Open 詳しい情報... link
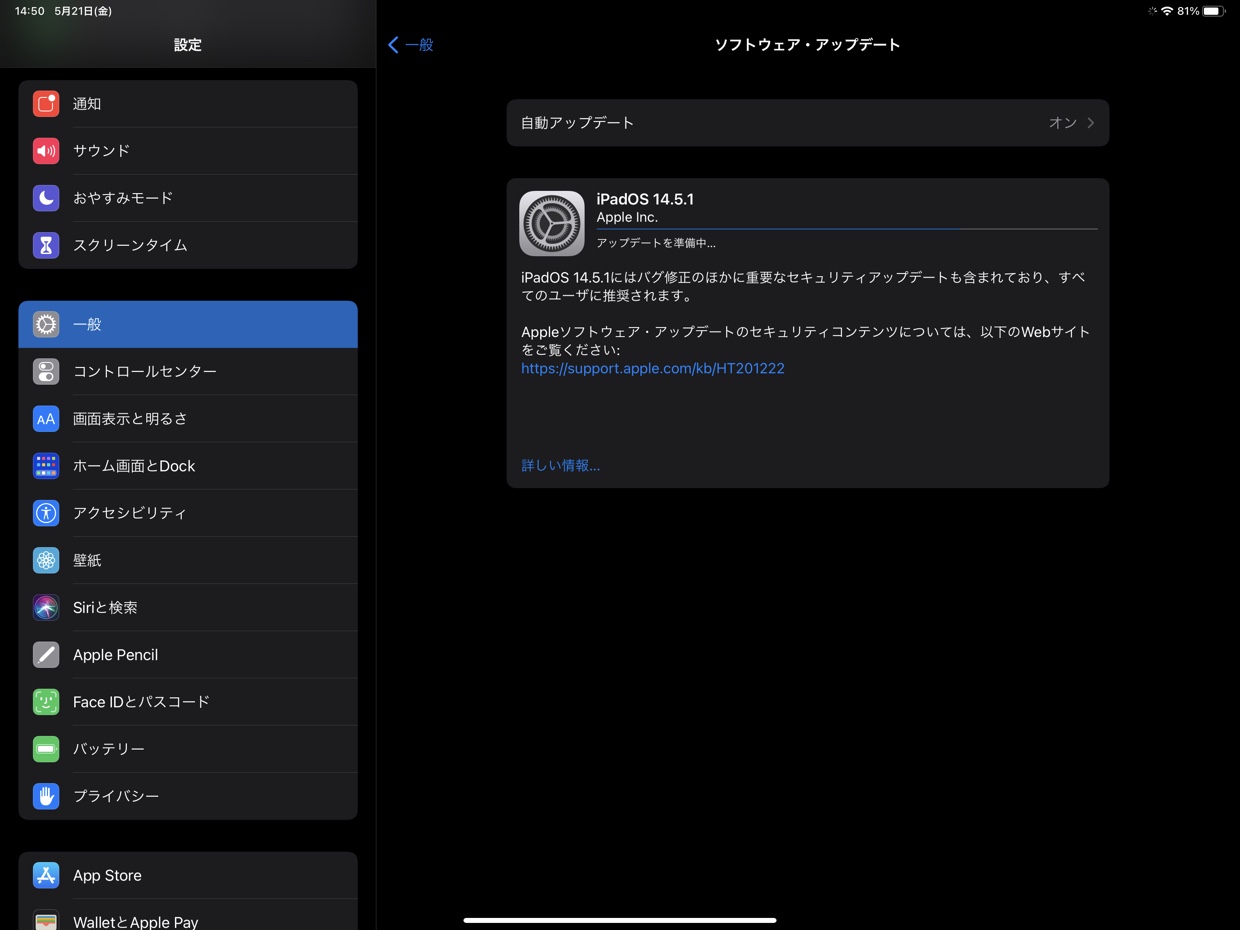Viewport: 1240px width, 930px height. (x=561, y=465)
